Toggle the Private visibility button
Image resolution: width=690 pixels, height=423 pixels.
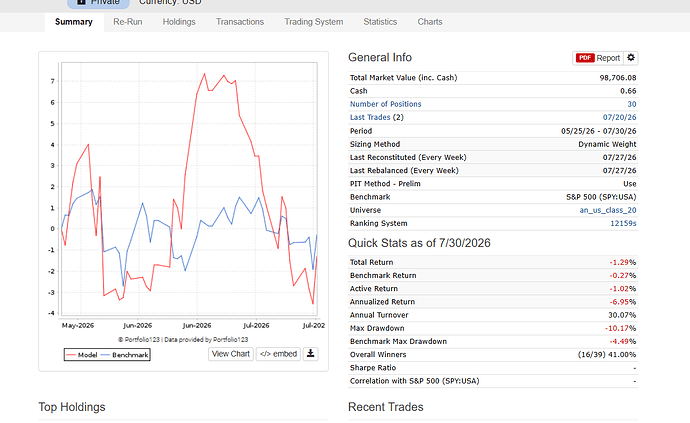98,3
